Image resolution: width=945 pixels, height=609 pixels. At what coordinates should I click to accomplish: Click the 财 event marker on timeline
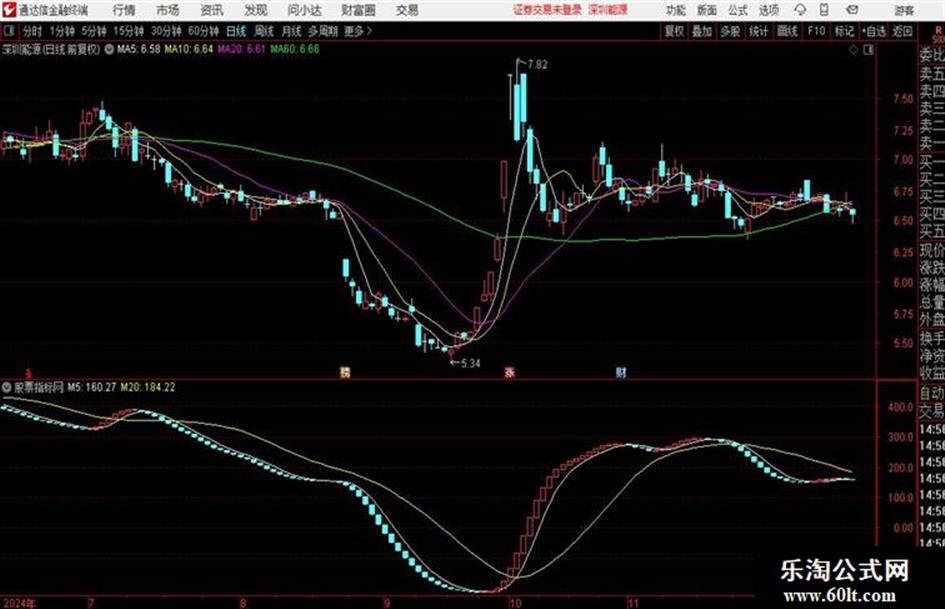621,371
